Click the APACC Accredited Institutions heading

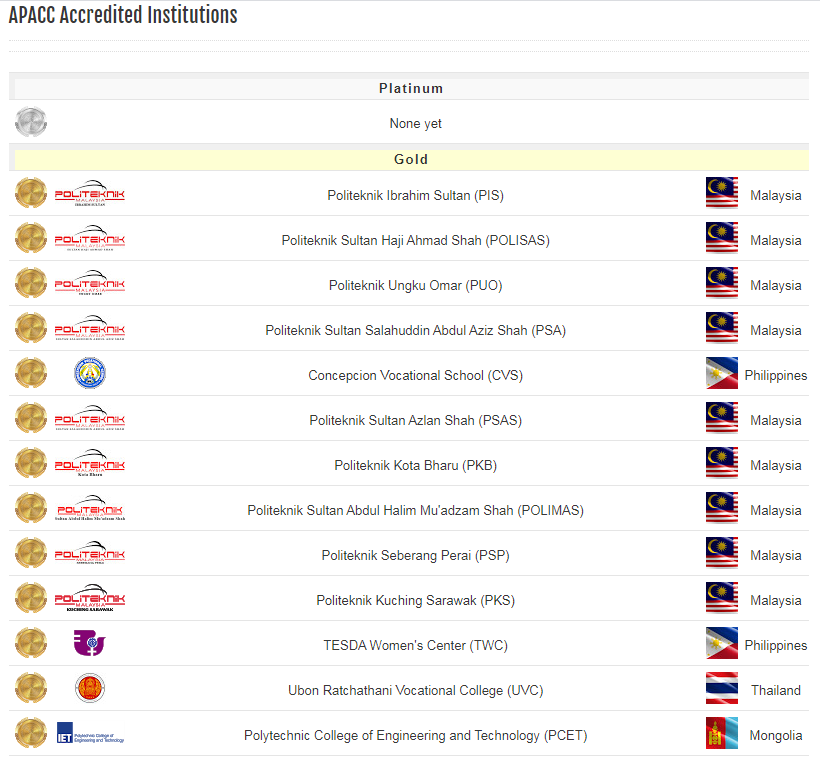click(123, 15)
